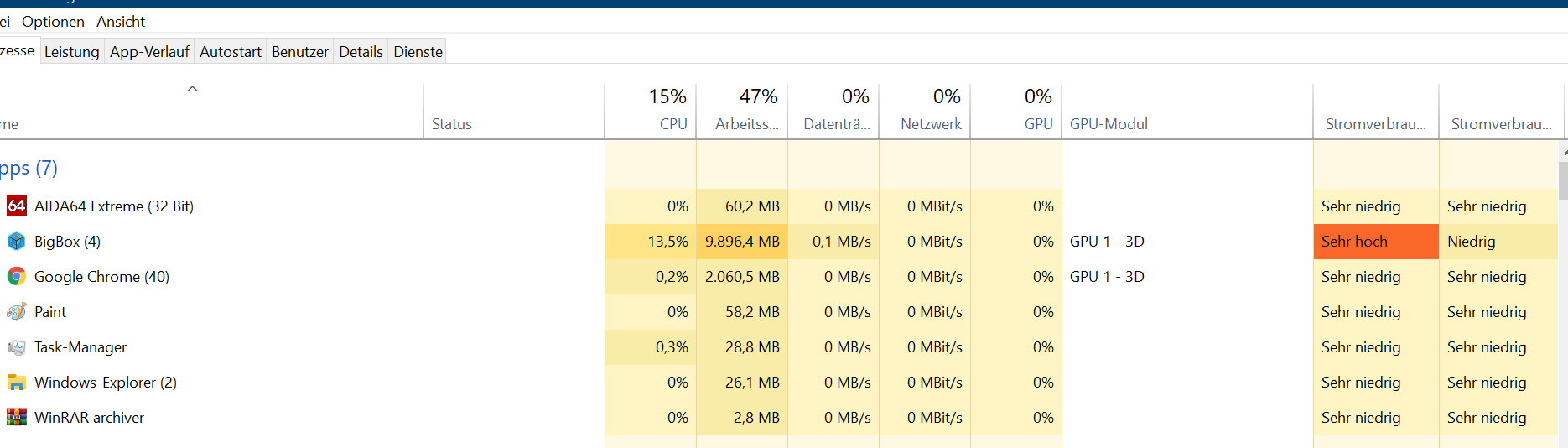The width and height of the screenshot is (1568, 448).
Task: Click the GPU-Modul column header
Action: point(1109,124)
